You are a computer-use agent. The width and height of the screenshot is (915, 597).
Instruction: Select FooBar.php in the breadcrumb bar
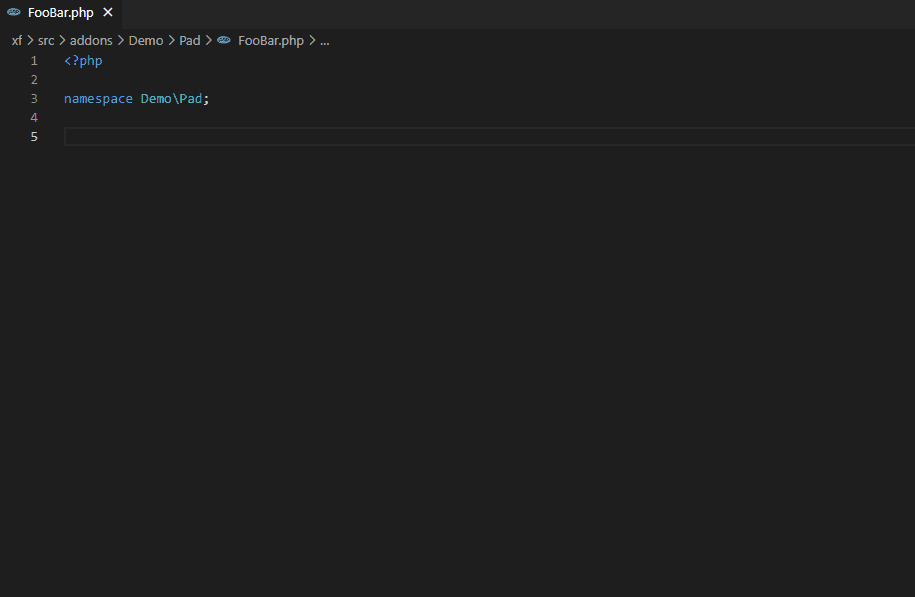pyautogui.click(x=270, y=41)
